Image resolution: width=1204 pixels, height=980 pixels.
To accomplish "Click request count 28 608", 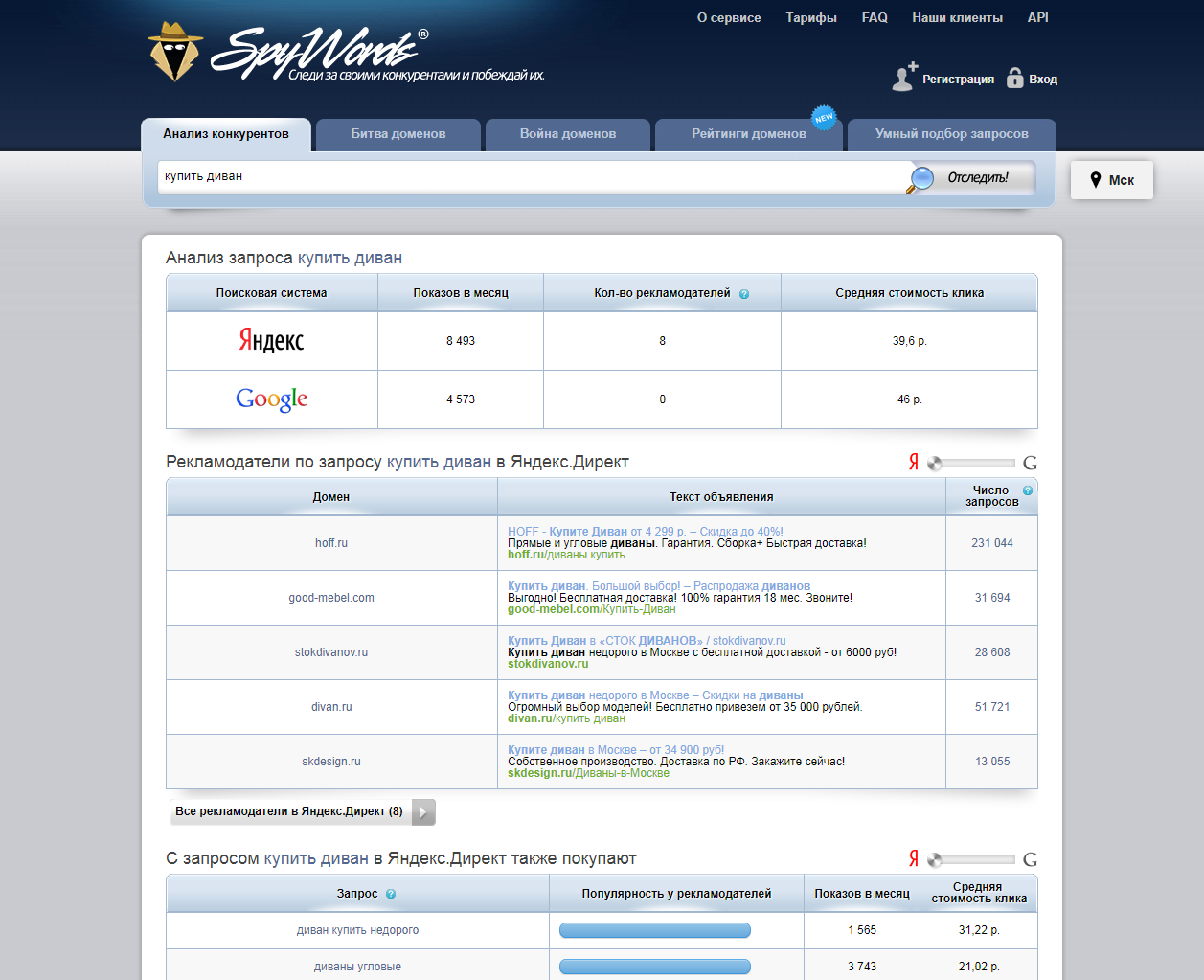I will click(992, 652).
